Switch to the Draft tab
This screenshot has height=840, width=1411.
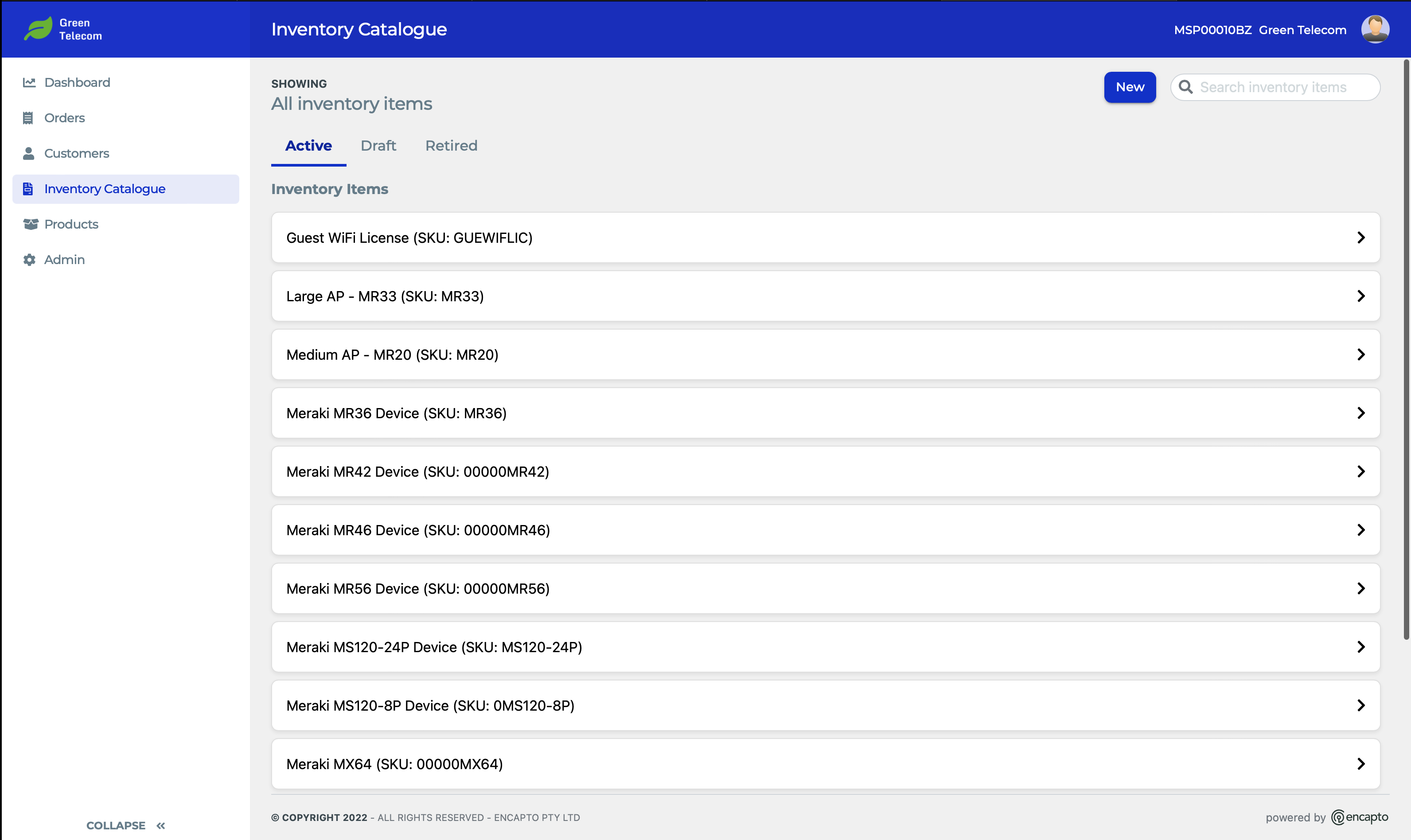[x=378, y=146]
